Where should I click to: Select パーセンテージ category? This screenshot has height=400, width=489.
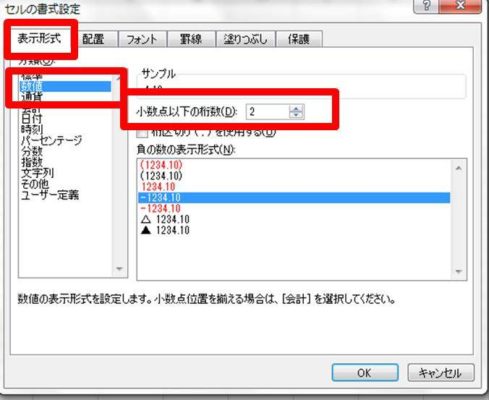[51, 140]
